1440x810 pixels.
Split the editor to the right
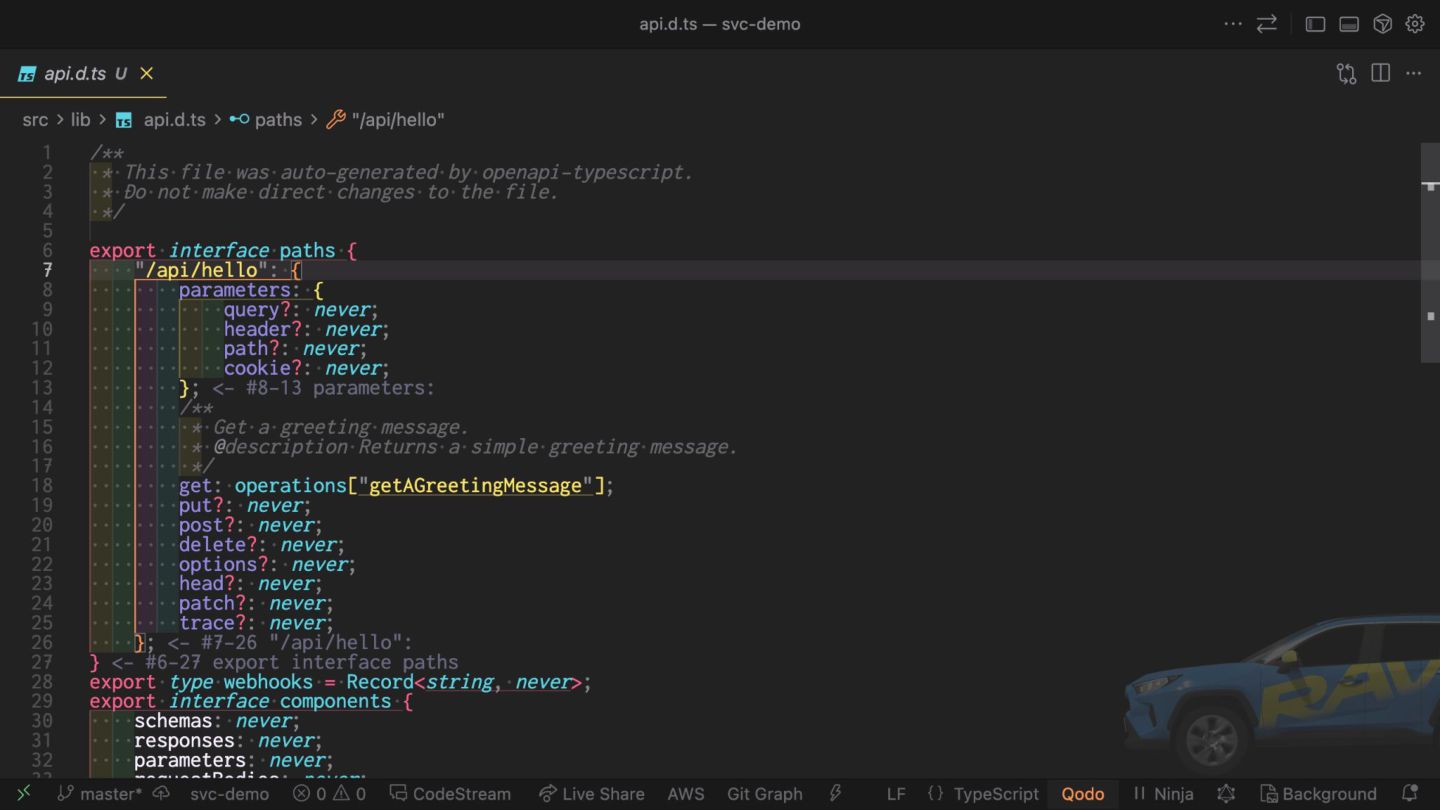(x=1380, y=73)
